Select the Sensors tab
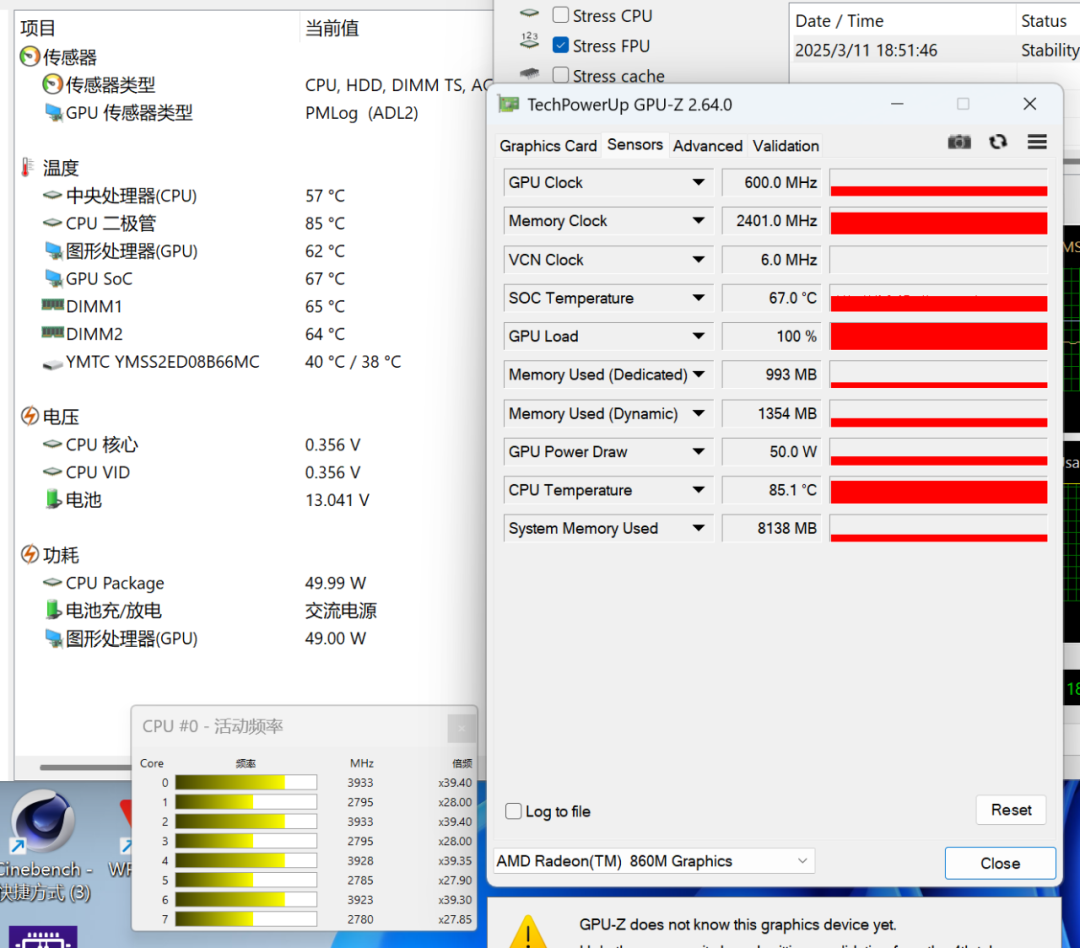The width and height of the screenshot is (1080, 948). click(634, 145)
